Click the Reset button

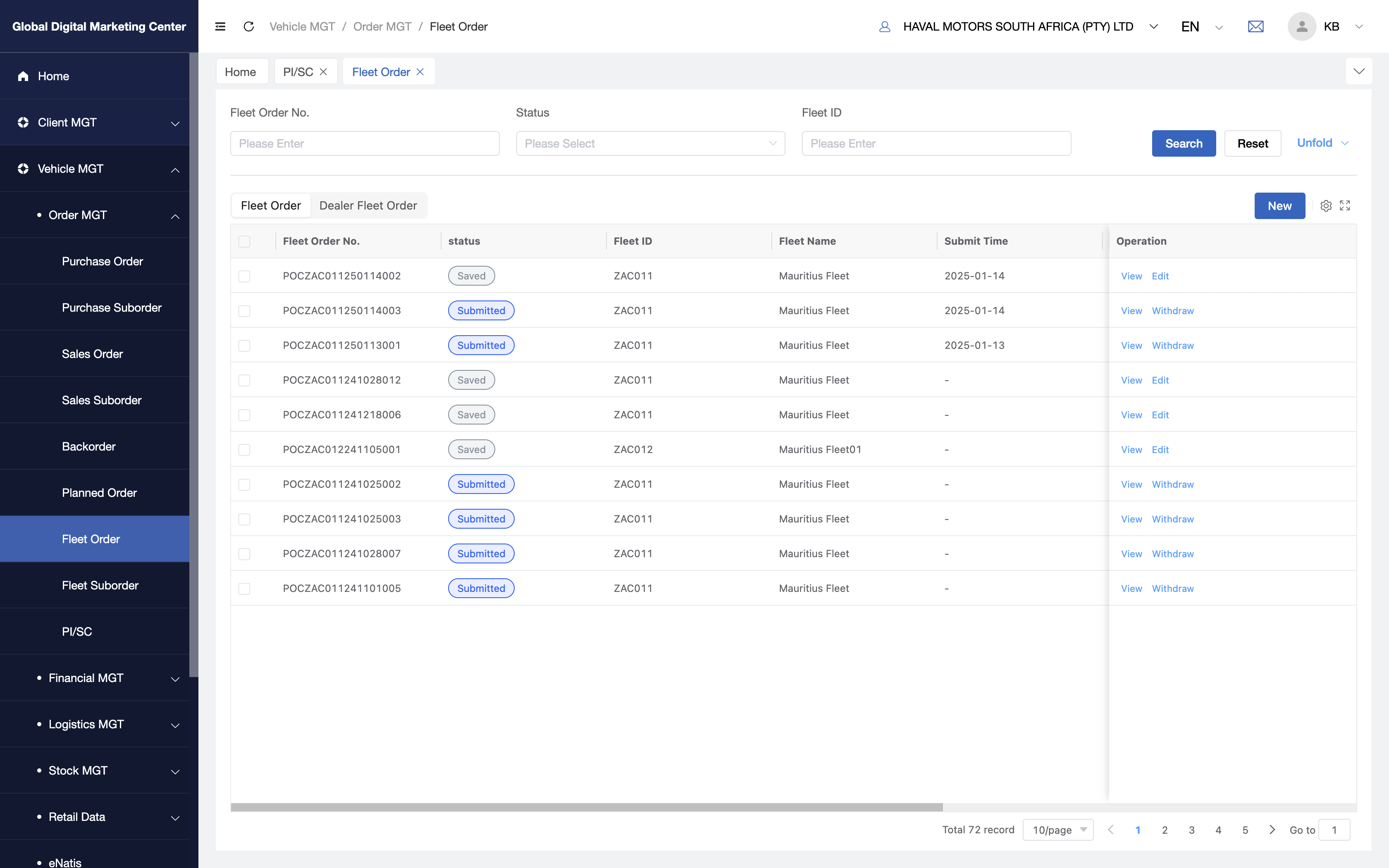[x=1253, y=143]
